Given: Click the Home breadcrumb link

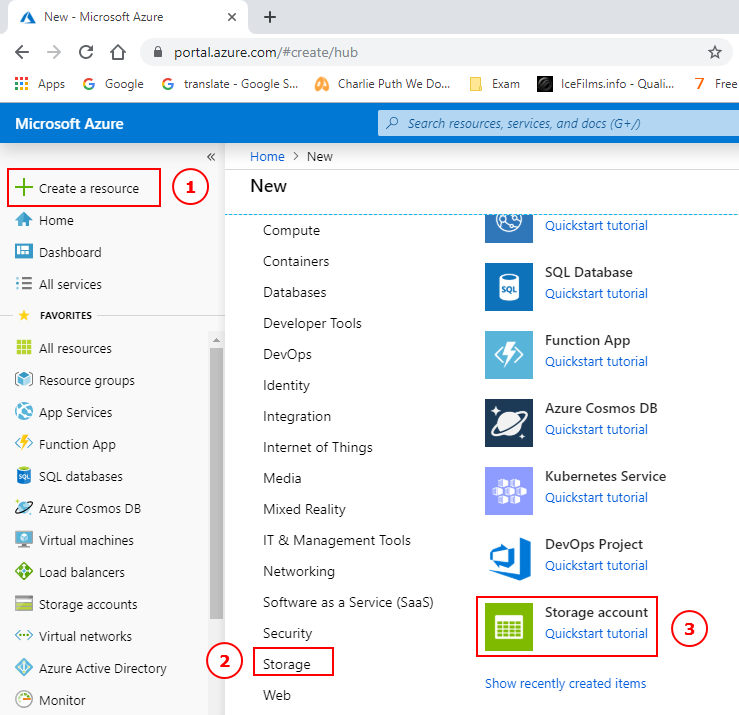Looking at the screenshot, I should click(267, 157).
